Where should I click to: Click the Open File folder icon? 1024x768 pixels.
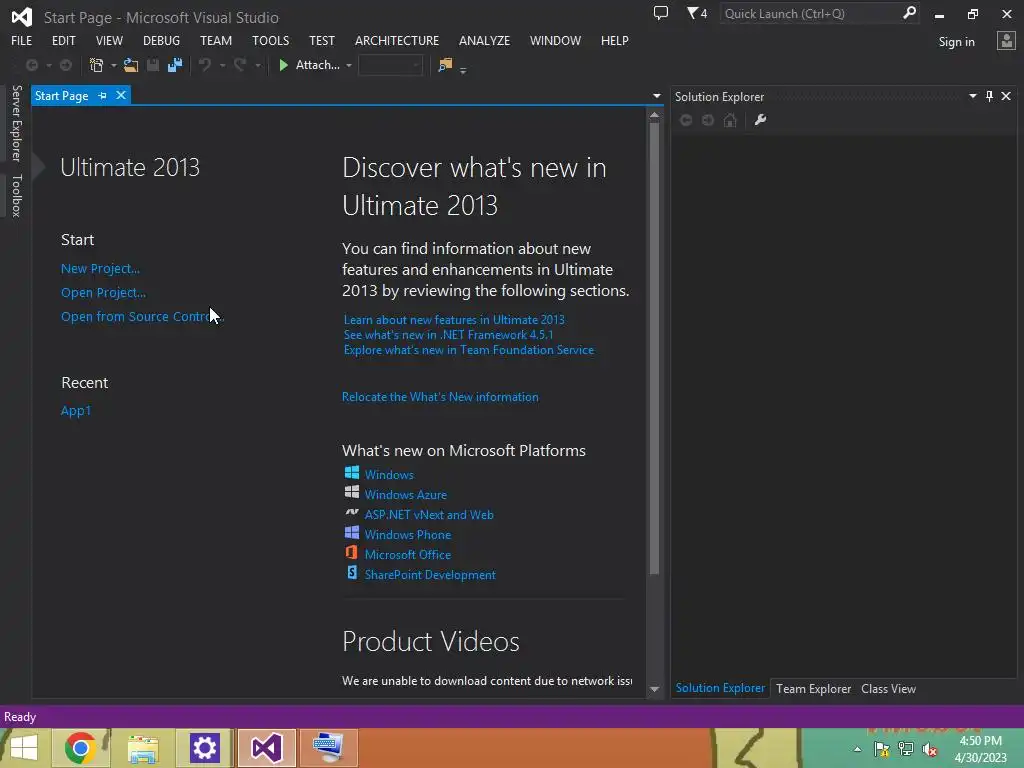click(x=131, y=65)
